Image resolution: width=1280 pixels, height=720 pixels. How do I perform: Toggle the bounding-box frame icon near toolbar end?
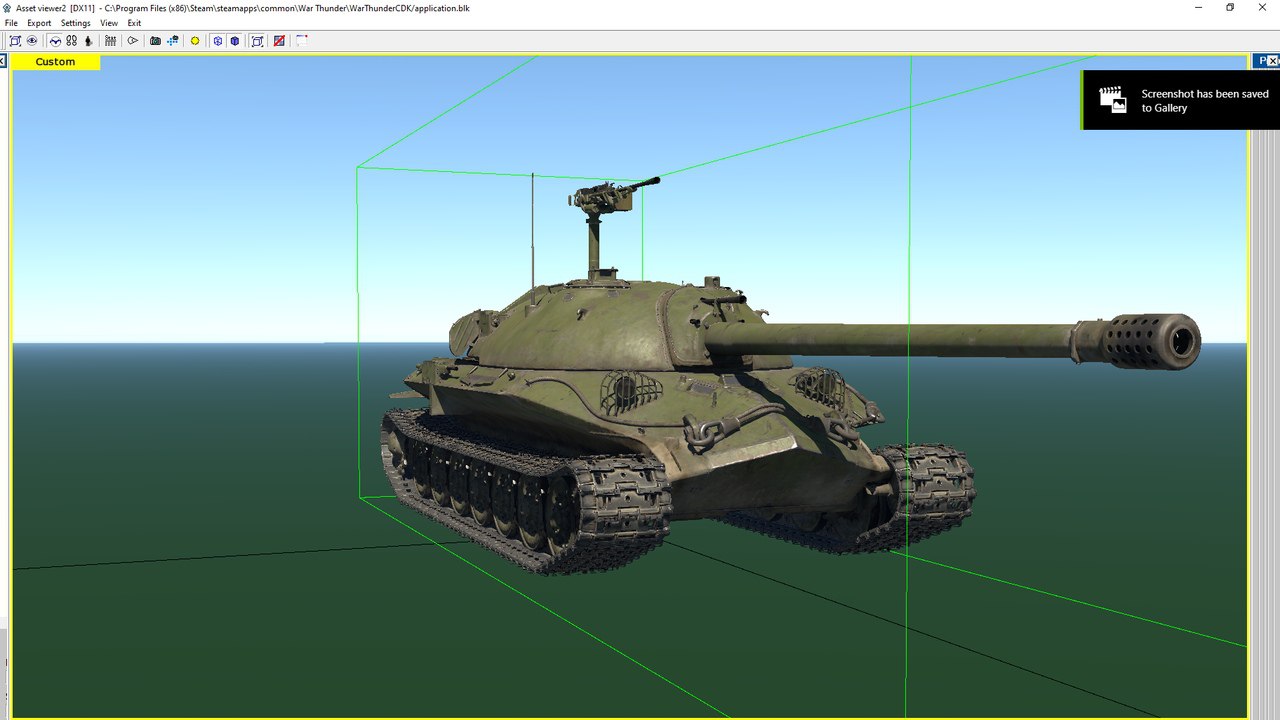257,41
